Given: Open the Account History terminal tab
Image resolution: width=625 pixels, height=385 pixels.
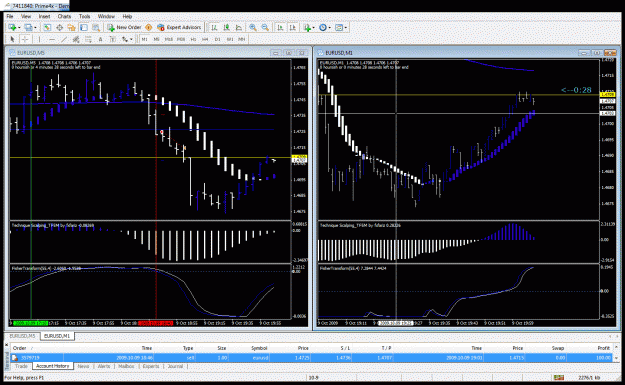Looking at the screenshot, I should [53, 366].
